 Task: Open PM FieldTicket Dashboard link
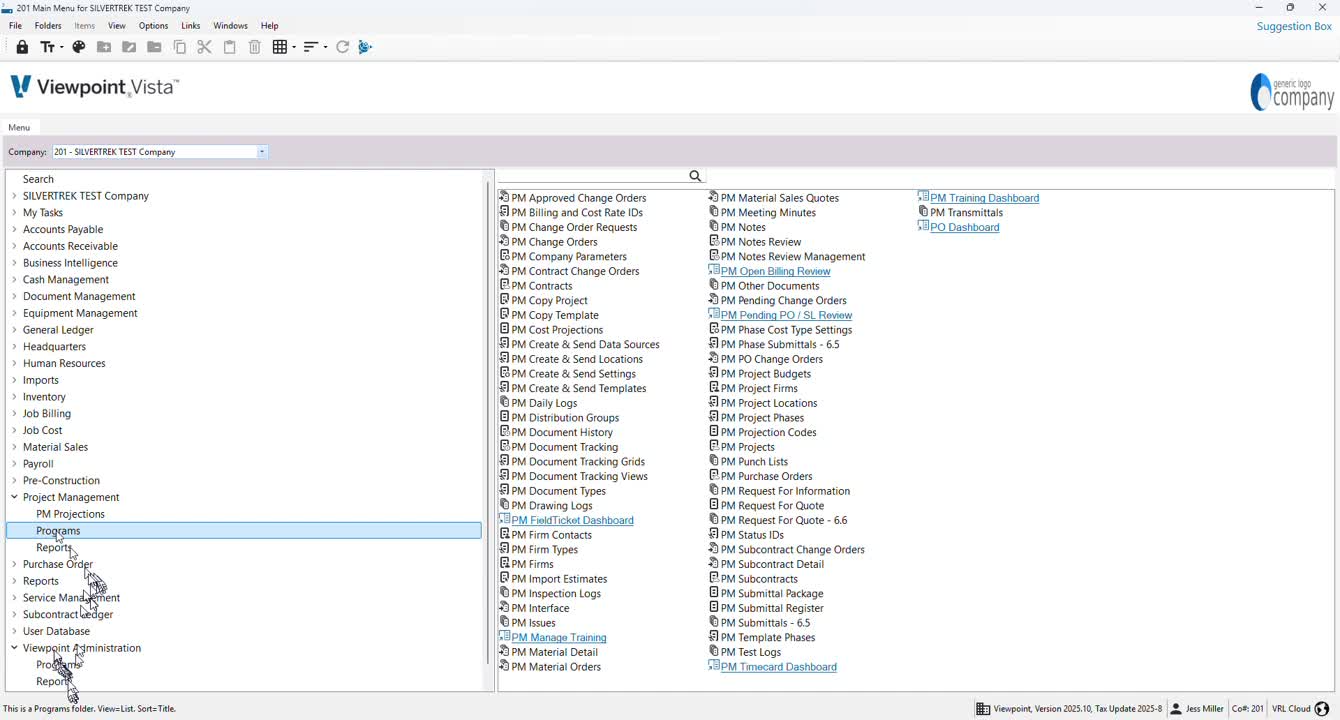pos(572,520)
